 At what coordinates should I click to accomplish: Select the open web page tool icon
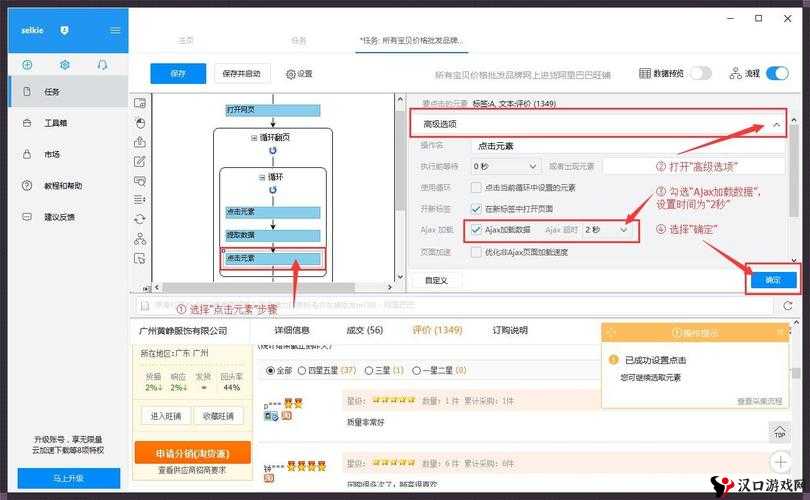pos(139,103)
